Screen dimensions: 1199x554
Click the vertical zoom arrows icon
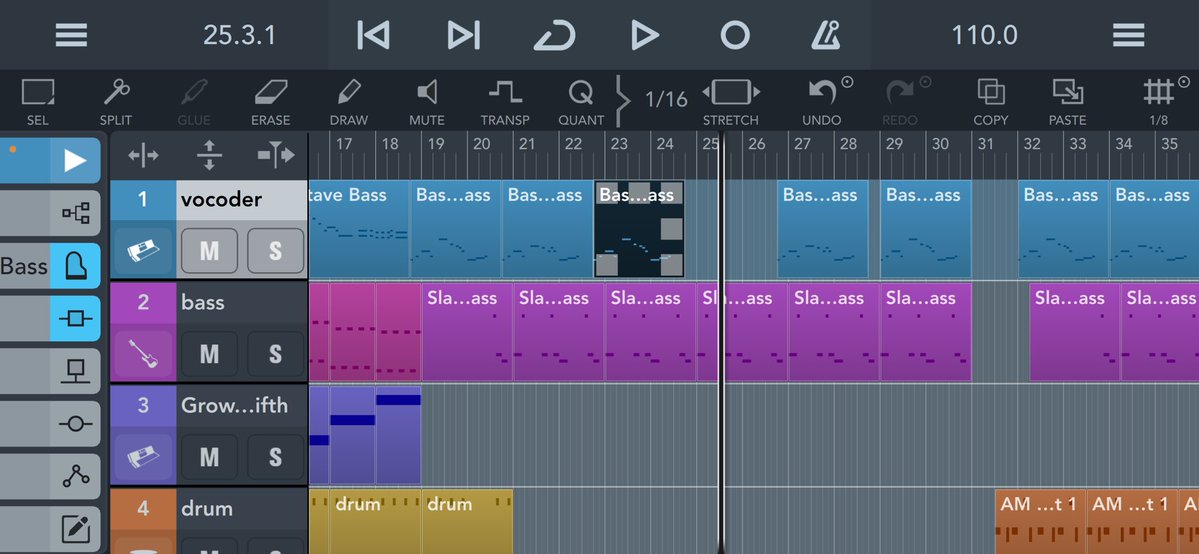click(x=209, y=155)
